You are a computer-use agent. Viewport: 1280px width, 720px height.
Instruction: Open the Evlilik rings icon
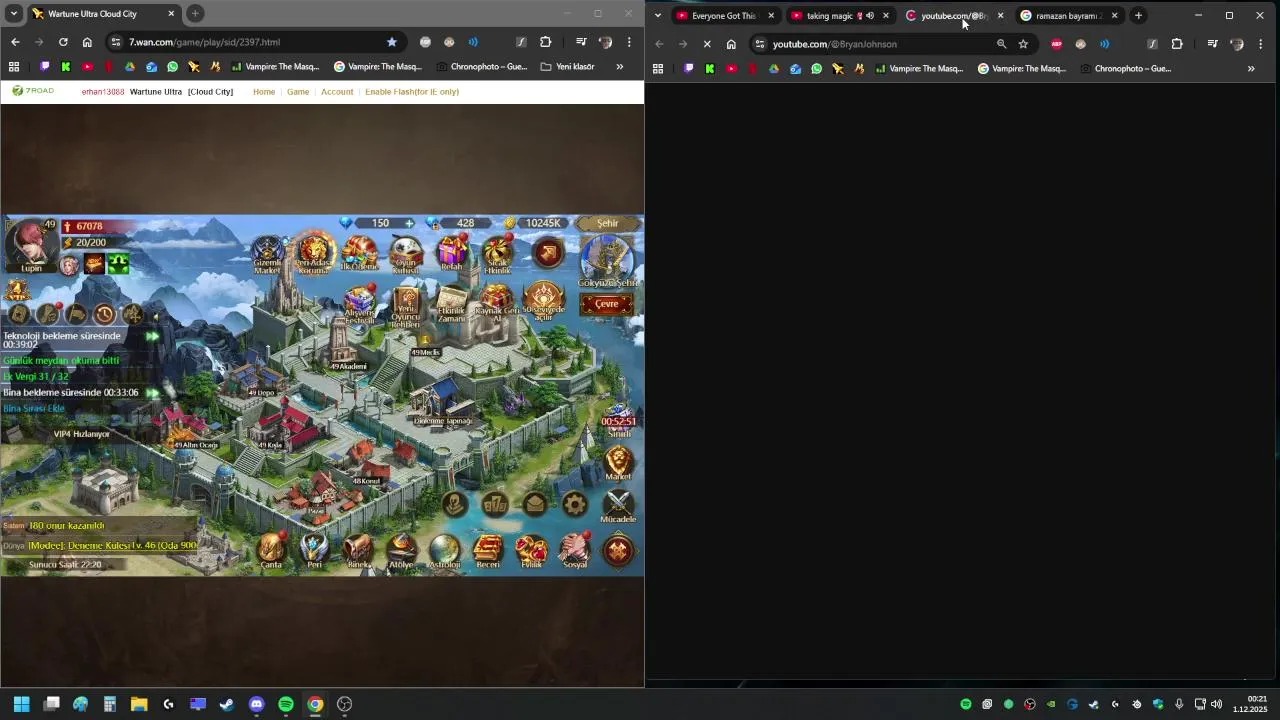coord(531,551)
